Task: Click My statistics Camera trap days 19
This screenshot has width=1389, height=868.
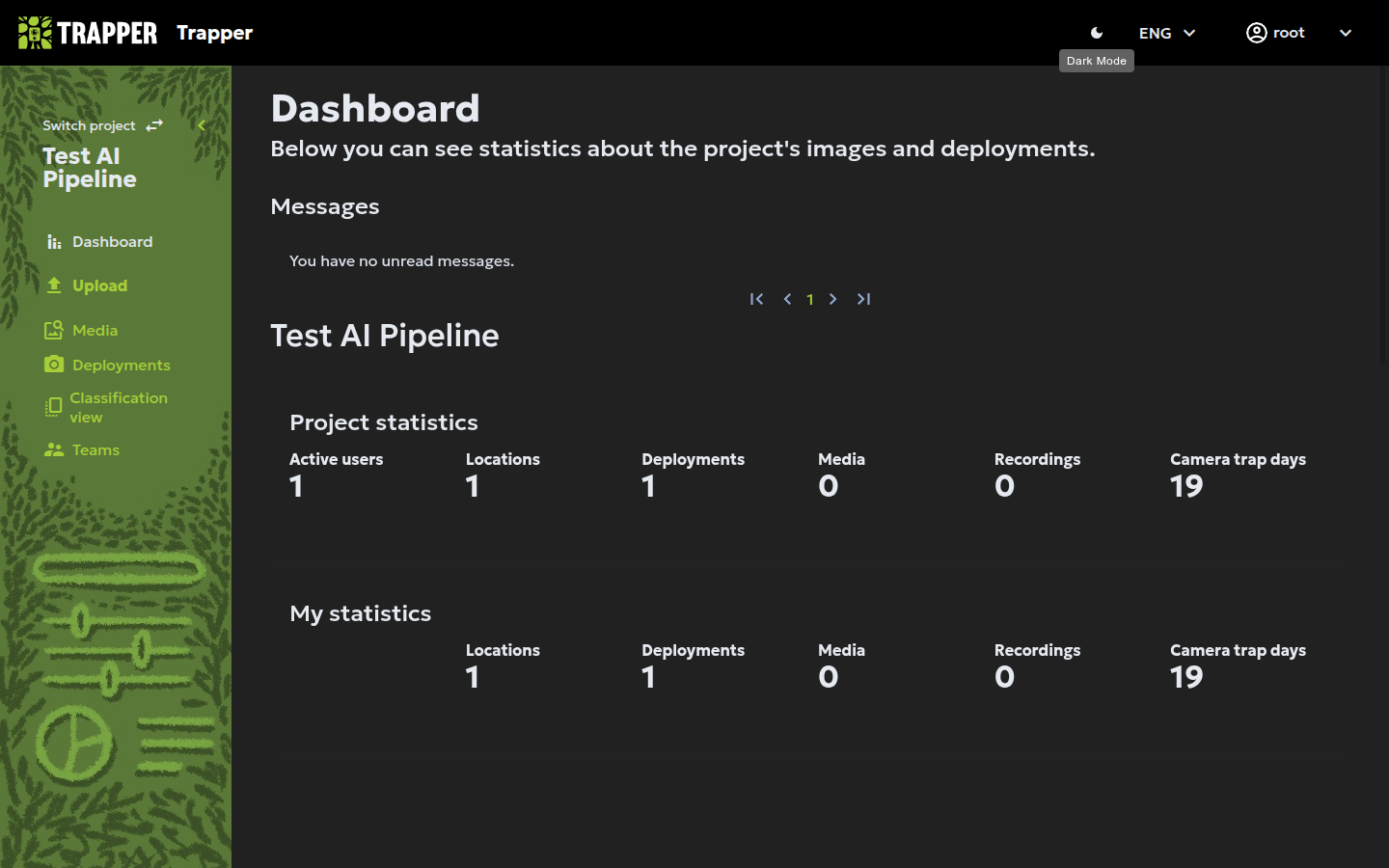Action: [1186, 677]
